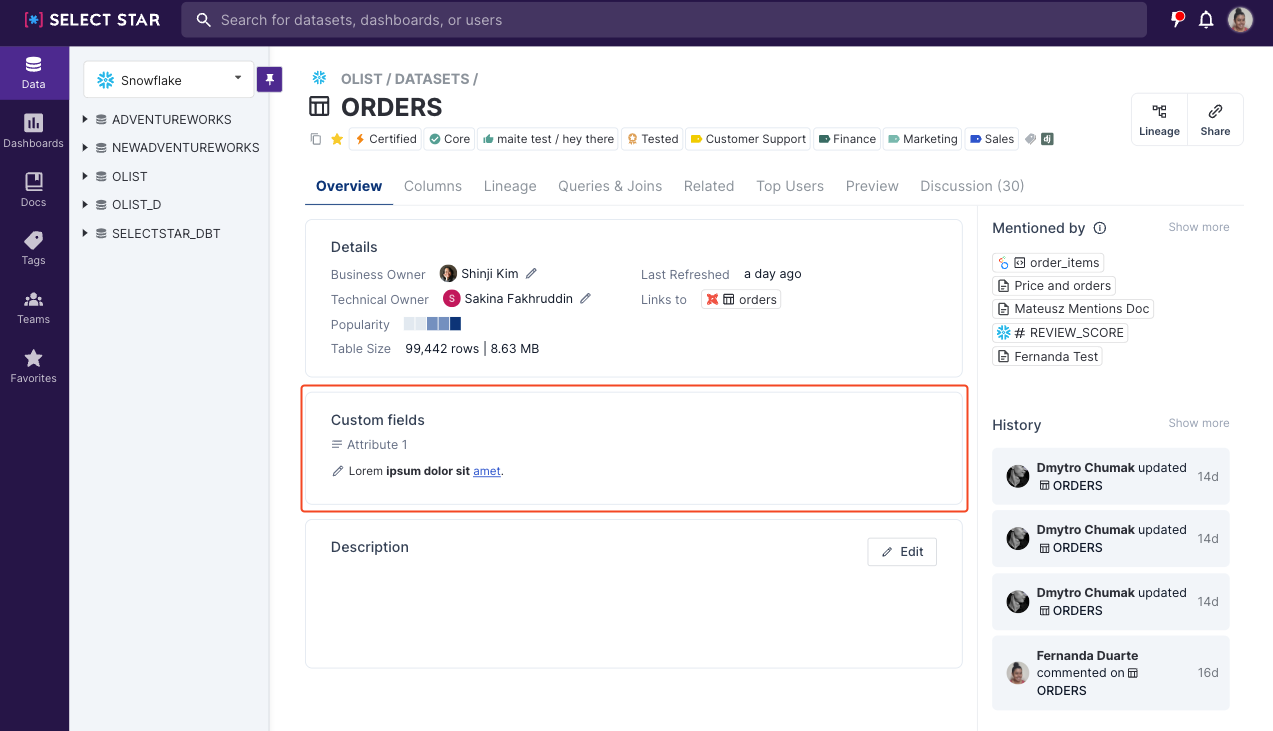The height and width of the screenshot is (731, 1273).
Task: Click the info icon beside Mentioned by
Action: [x=1100, y=228]
